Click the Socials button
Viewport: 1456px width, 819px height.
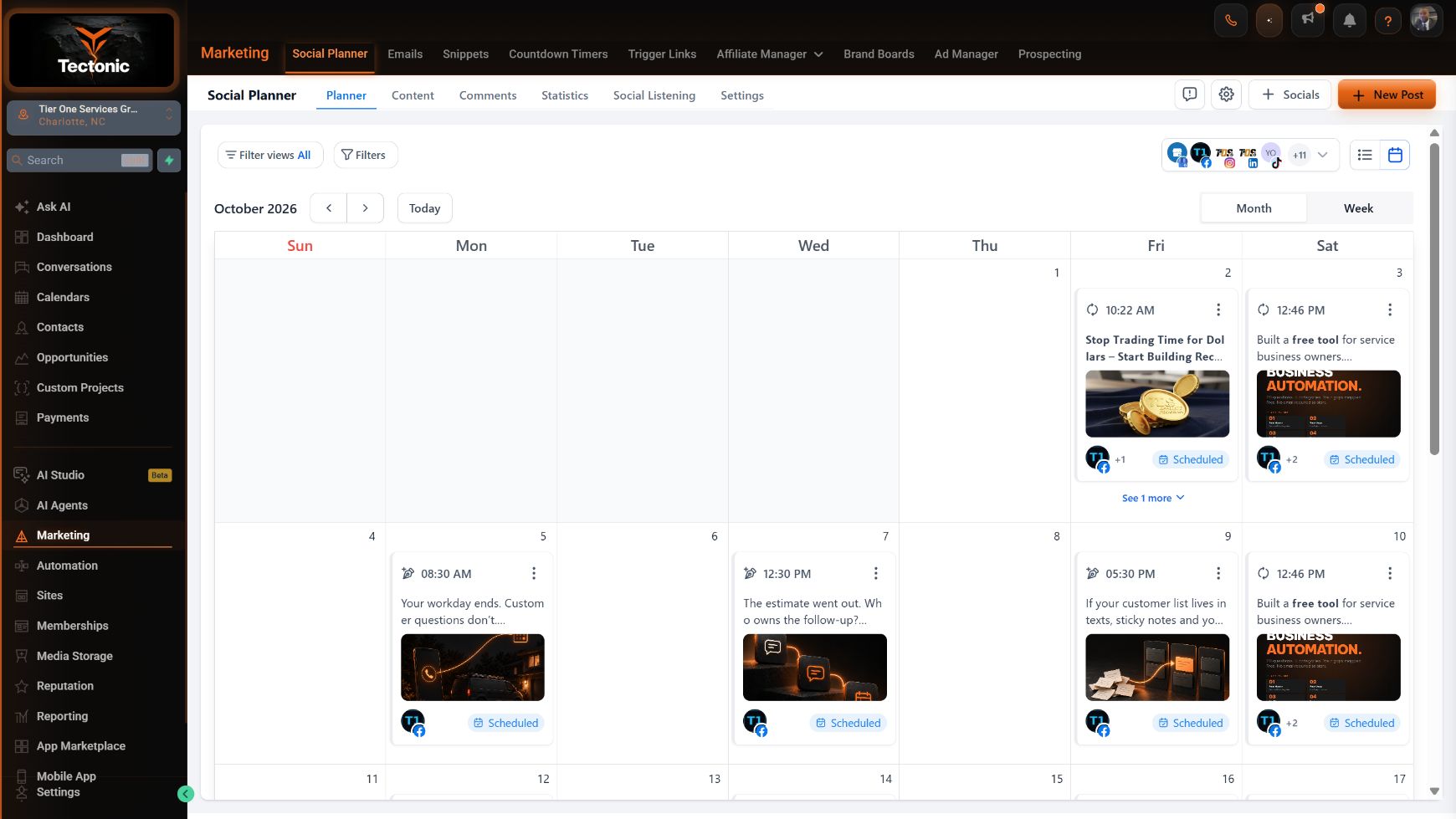click(1289, 95)
